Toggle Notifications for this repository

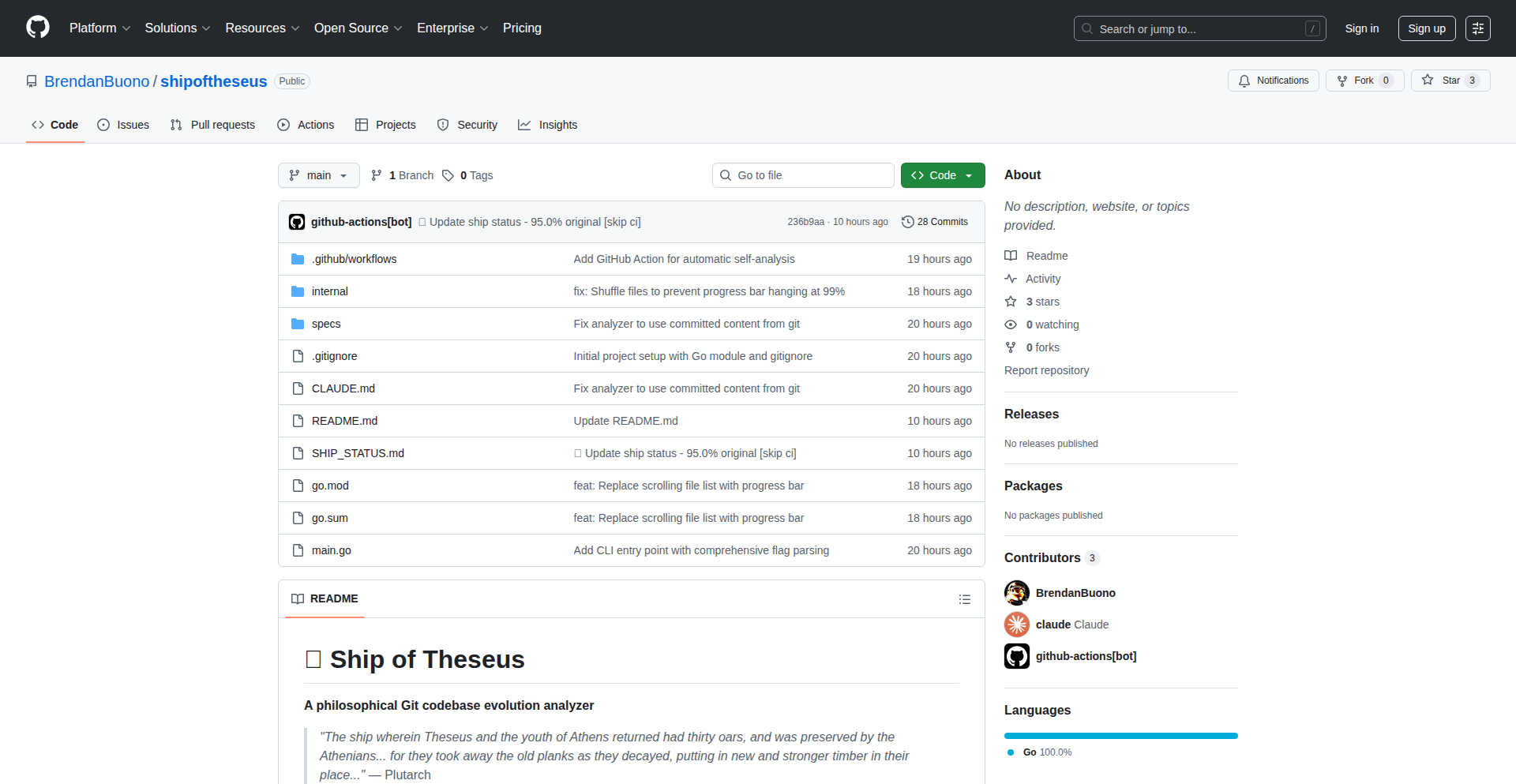[x=1273, y=81]
